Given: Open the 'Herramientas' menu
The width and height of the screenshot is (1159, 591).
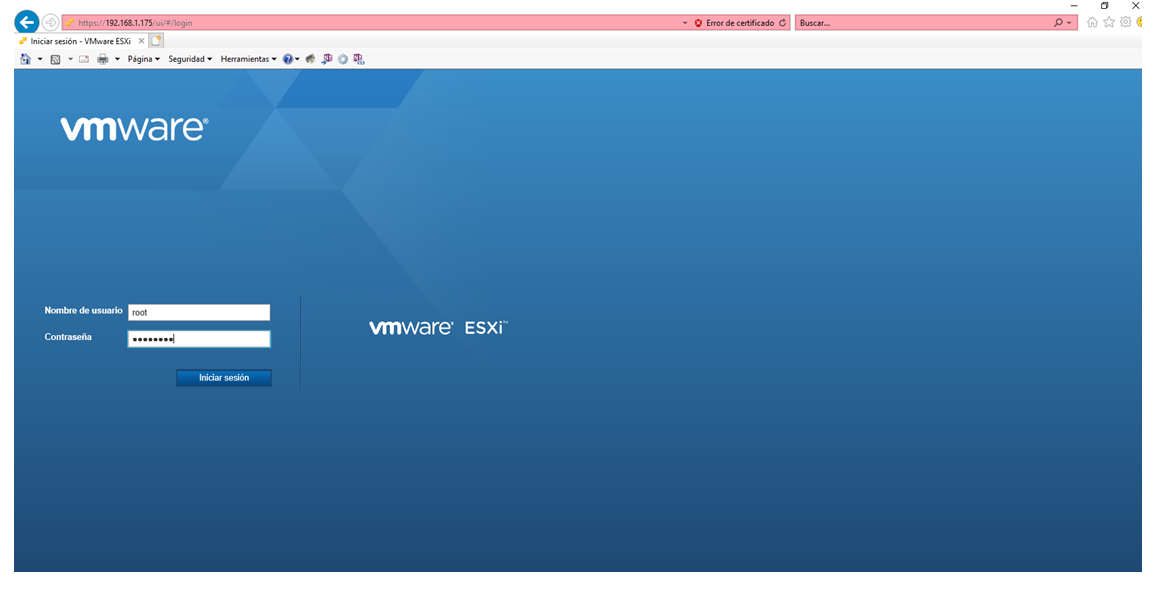Looking at the screenshot, I should [248, 59].
